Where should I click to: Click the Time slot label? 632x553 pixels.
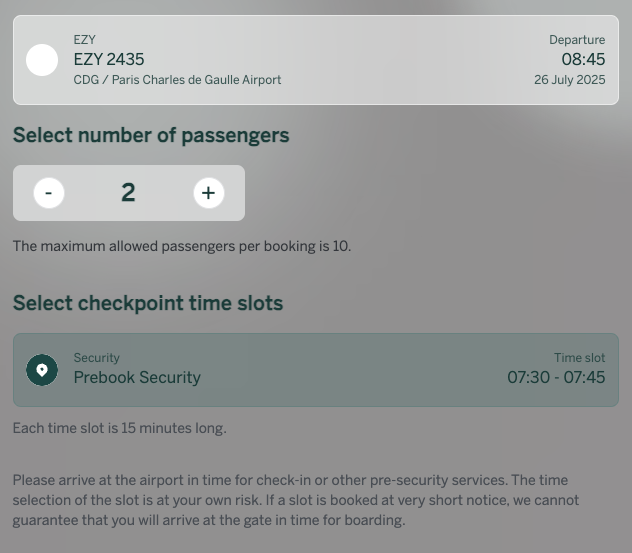pyautogui.click(x=580, y=358)
